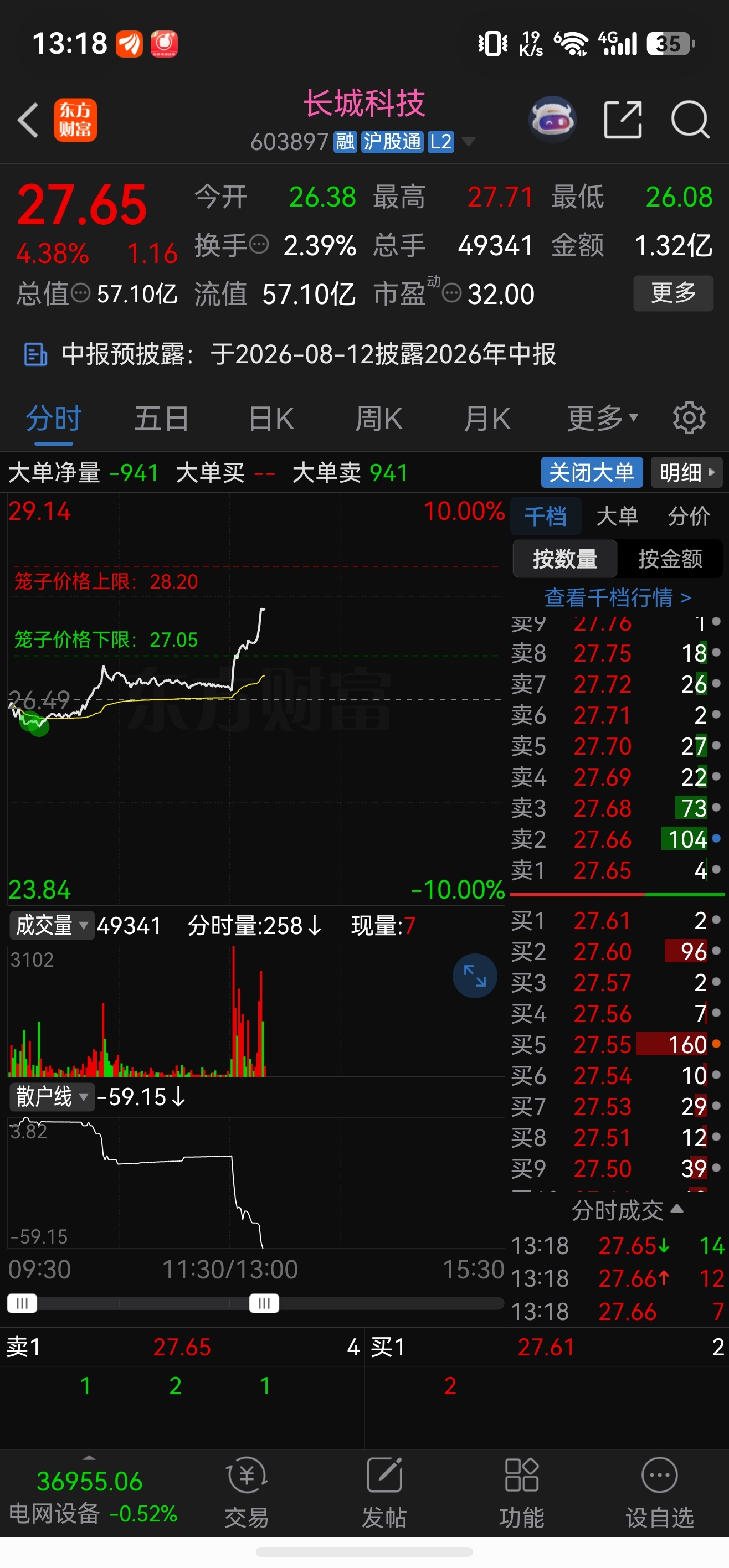Tap the L2 level badge
The image size is (729, 1568).
click(x=440, y=142)
